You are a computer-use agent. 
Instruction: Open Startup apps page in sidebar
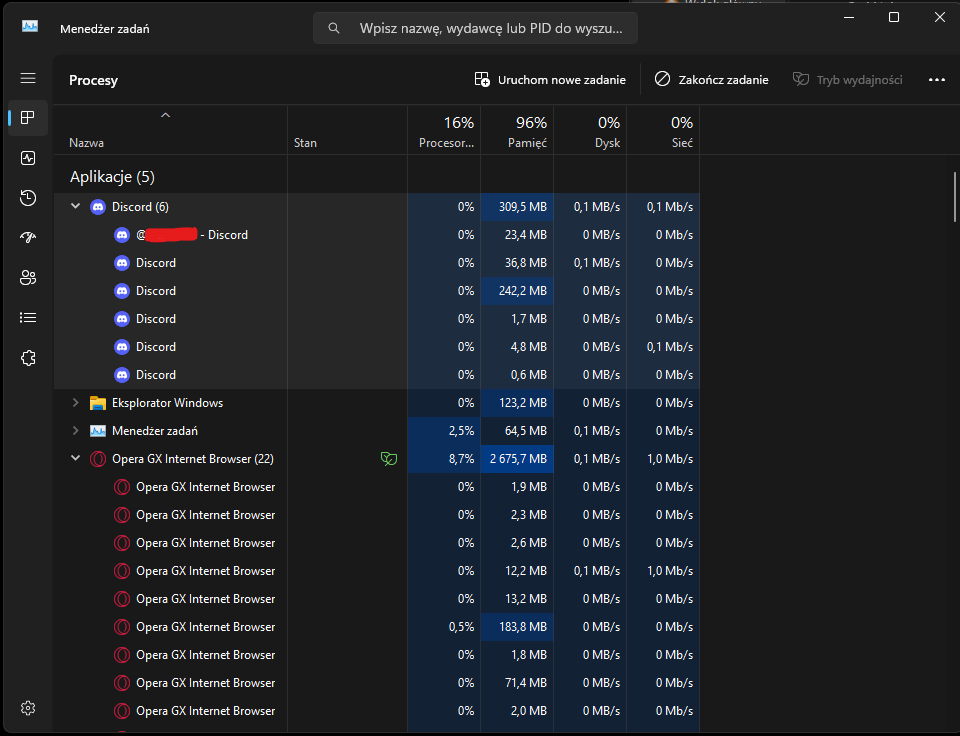(x=28, y=238)
